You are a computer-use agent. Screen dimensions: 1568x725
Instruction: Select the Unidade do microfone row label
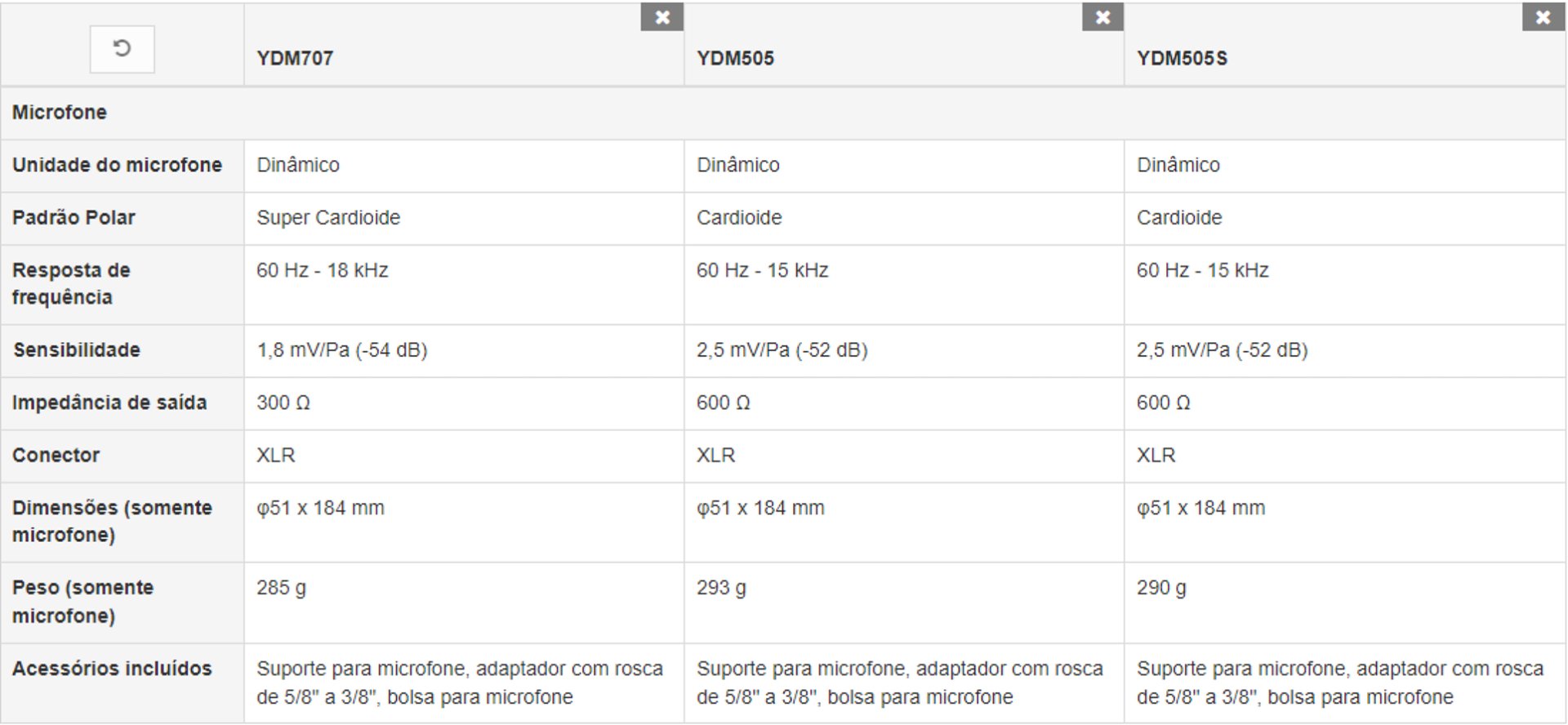tap(117, 165)
